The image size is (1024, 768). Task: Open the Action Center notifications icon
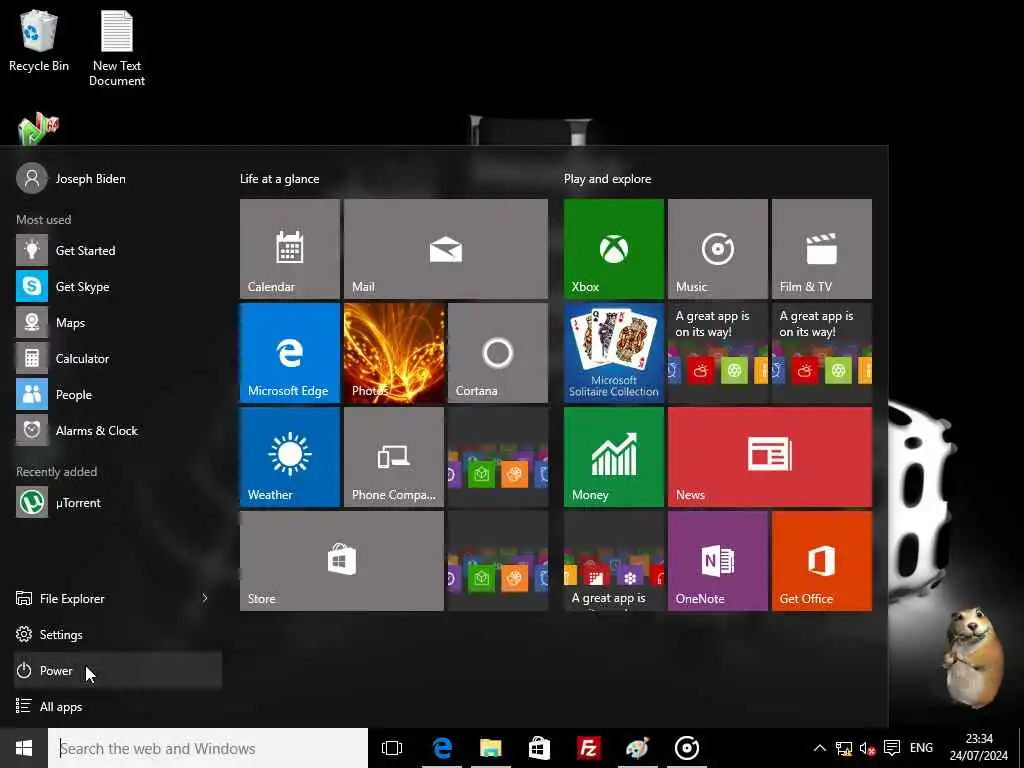[891, 748]
